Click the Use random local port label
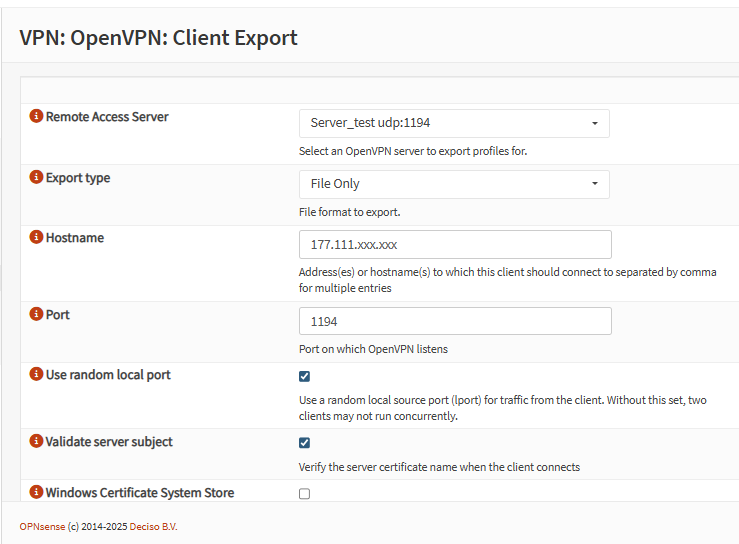Viewport: 739px width, 544px height. [x=108, y=375]
